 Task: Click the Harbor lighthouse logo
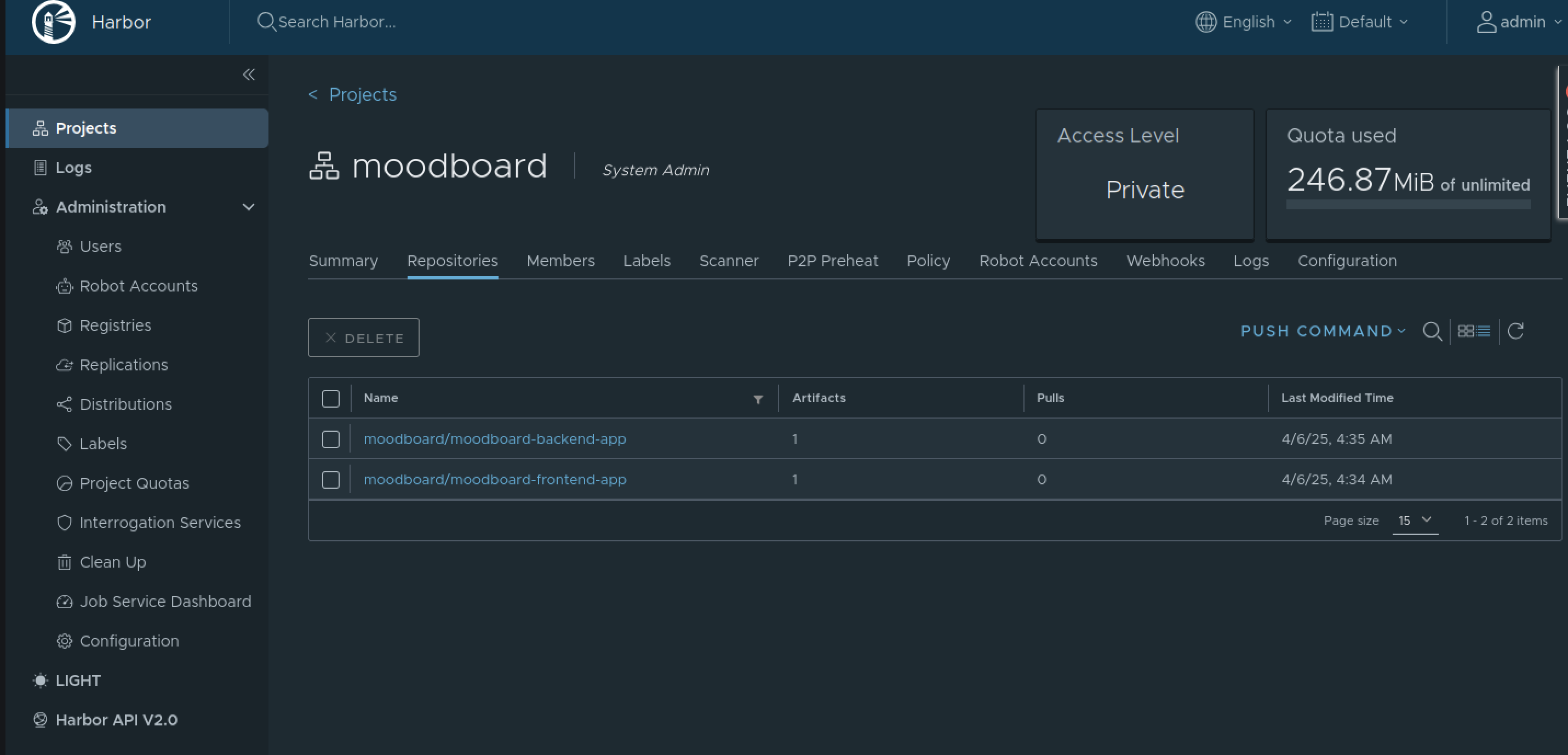coord(54,22)
